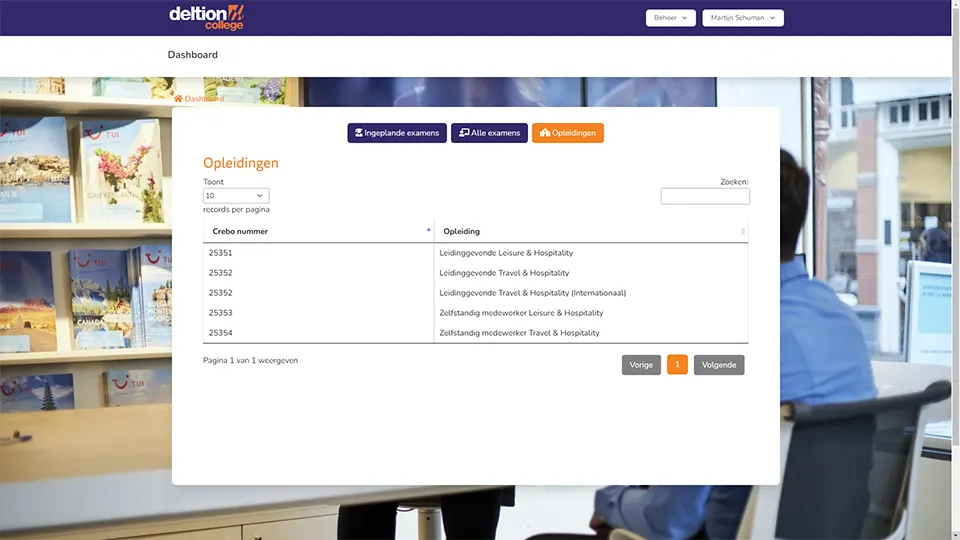Click the home icon in breadcrumb
Screen dimensions: 960x540
[178, 99]
